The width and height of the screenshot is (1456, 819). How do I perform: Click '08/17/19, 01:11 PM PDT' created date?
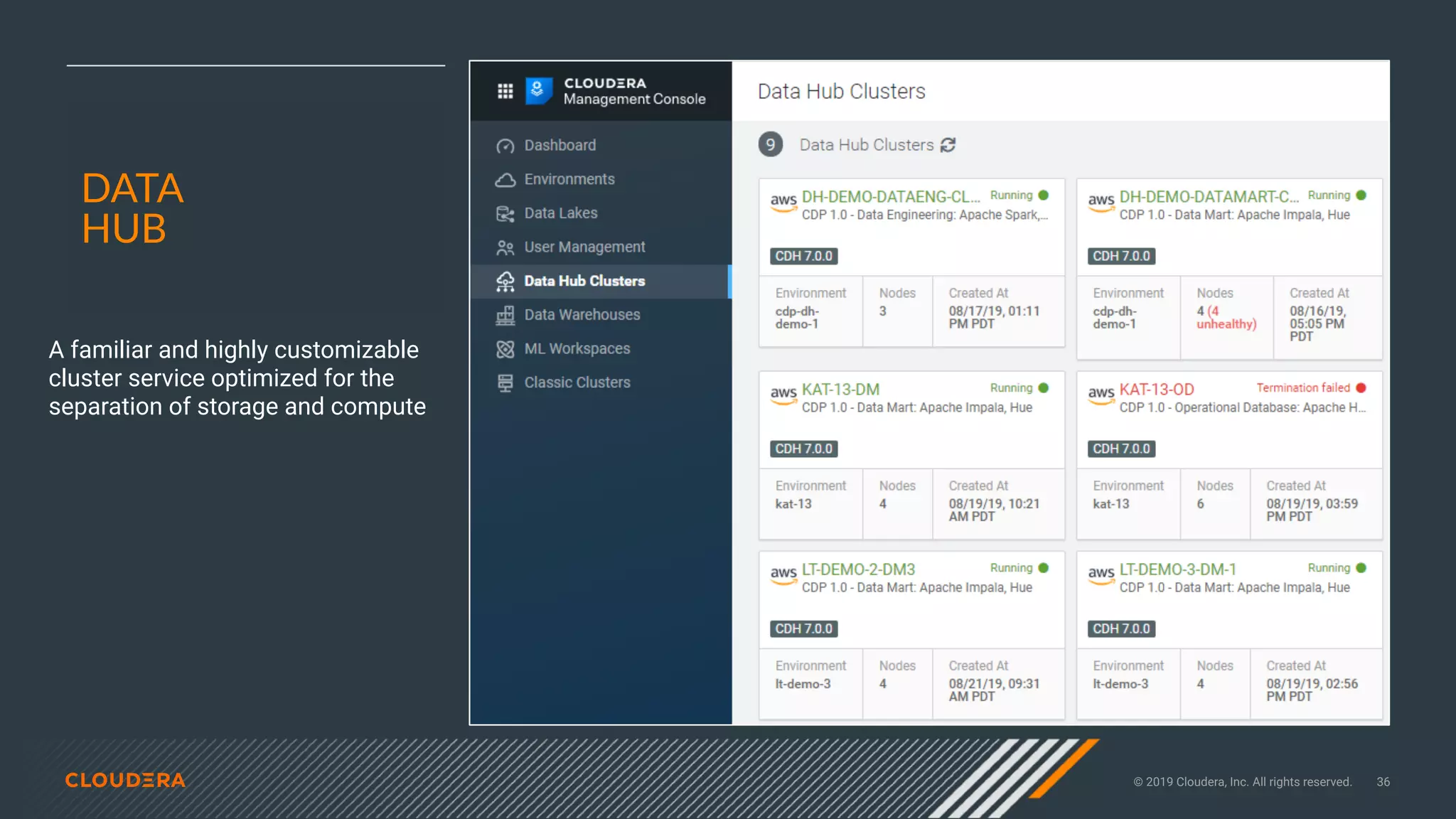point(994,318)
